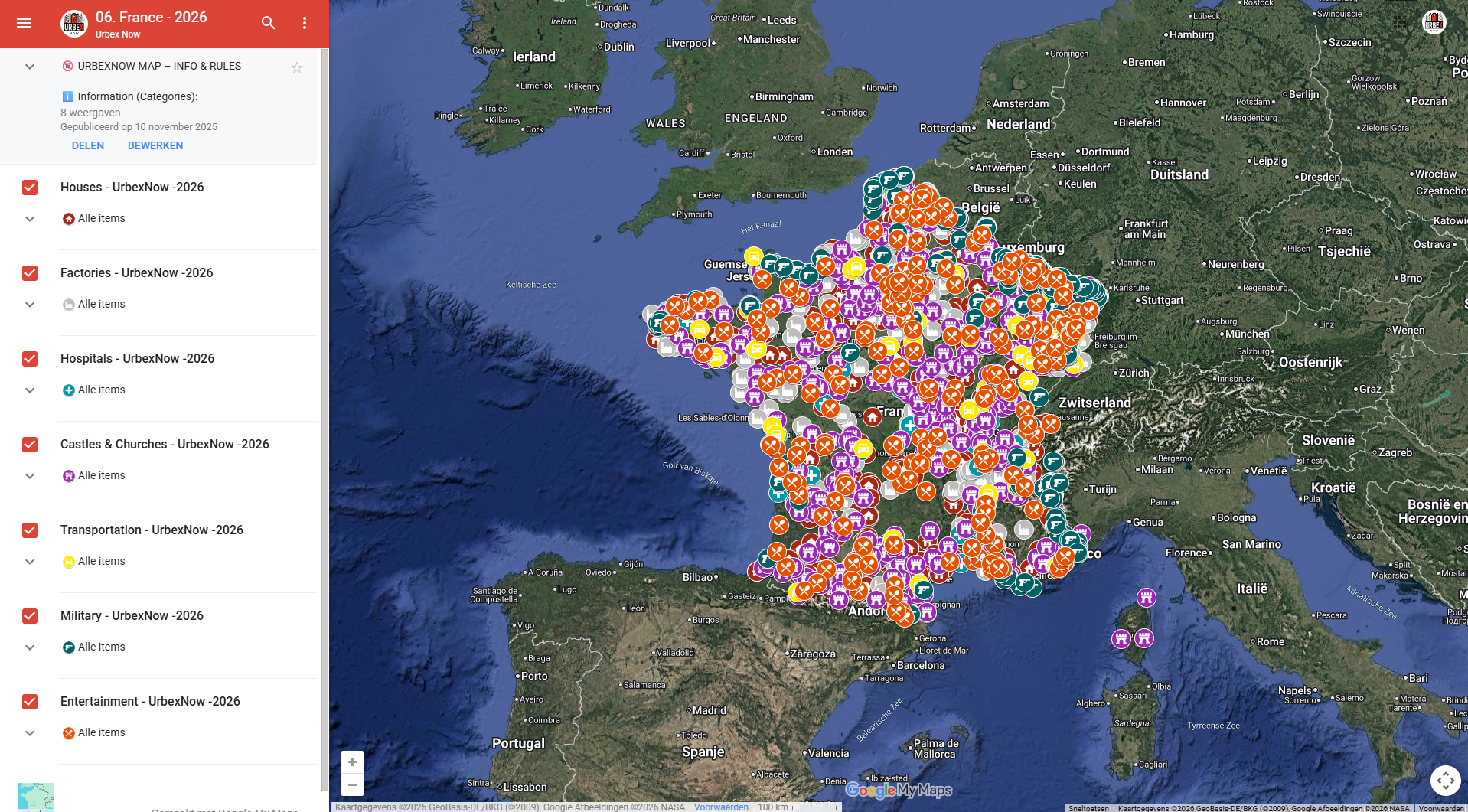Click the BEWERKEN edit button
The image size is (1468, 812).
pos(155,145)
